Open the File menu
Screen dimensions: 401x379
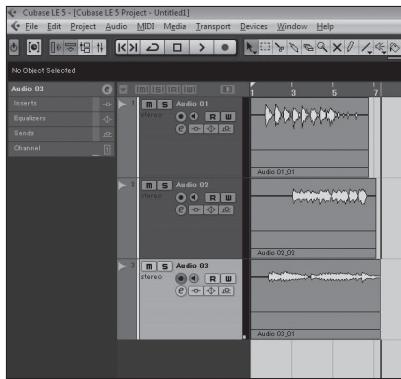point(32,26)
